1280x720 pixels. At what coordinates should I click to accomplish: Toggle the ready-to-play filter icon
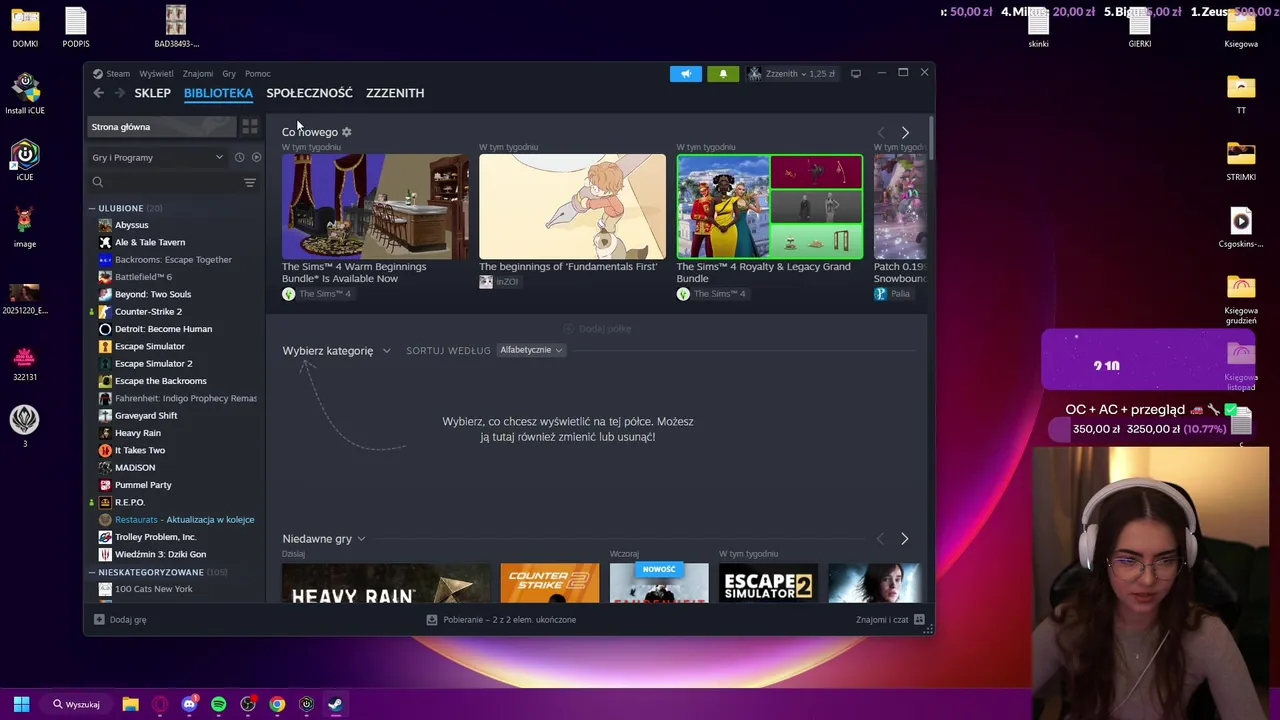[256, 157]
